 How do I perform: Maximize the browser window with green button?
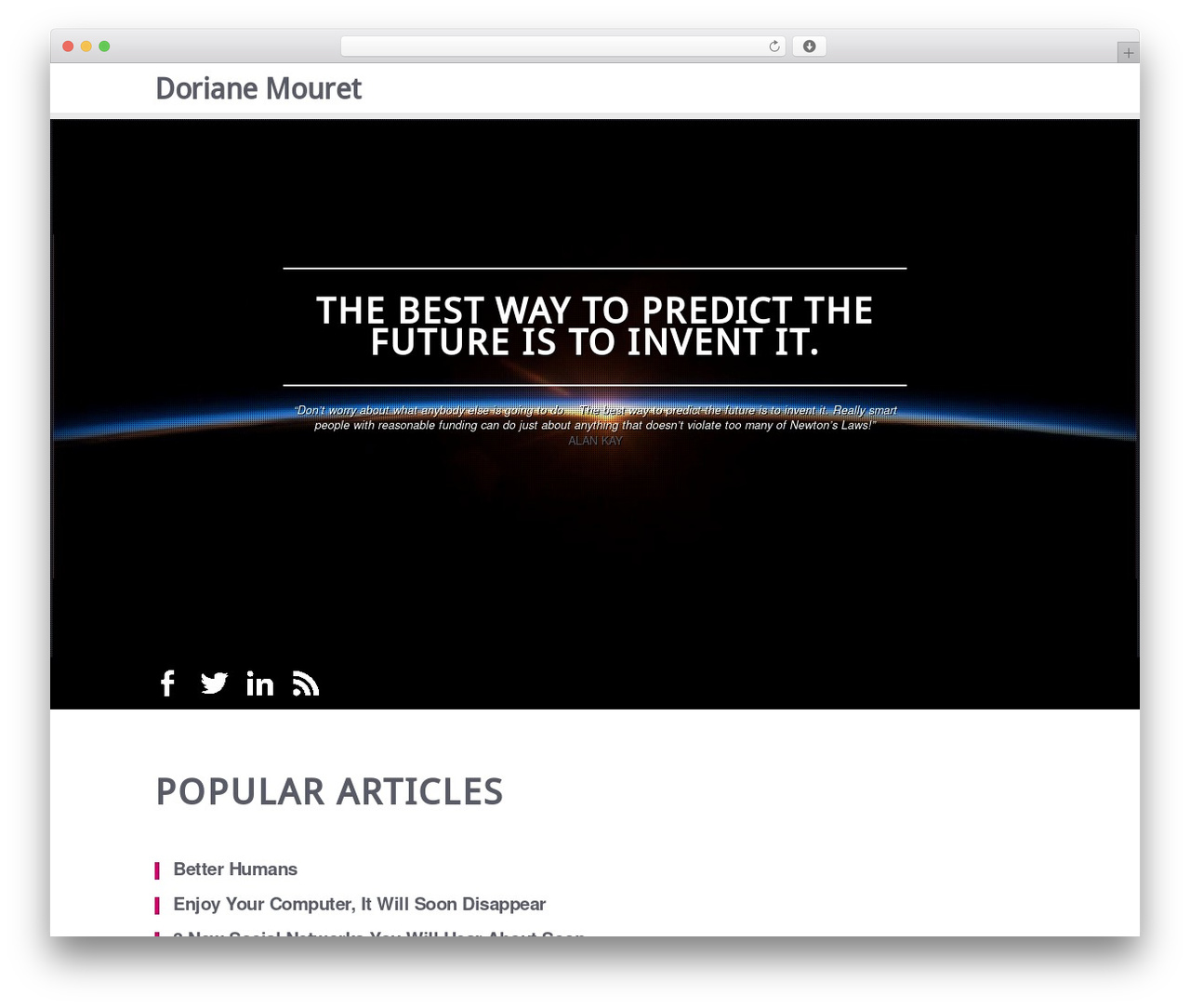pos(104,46)
